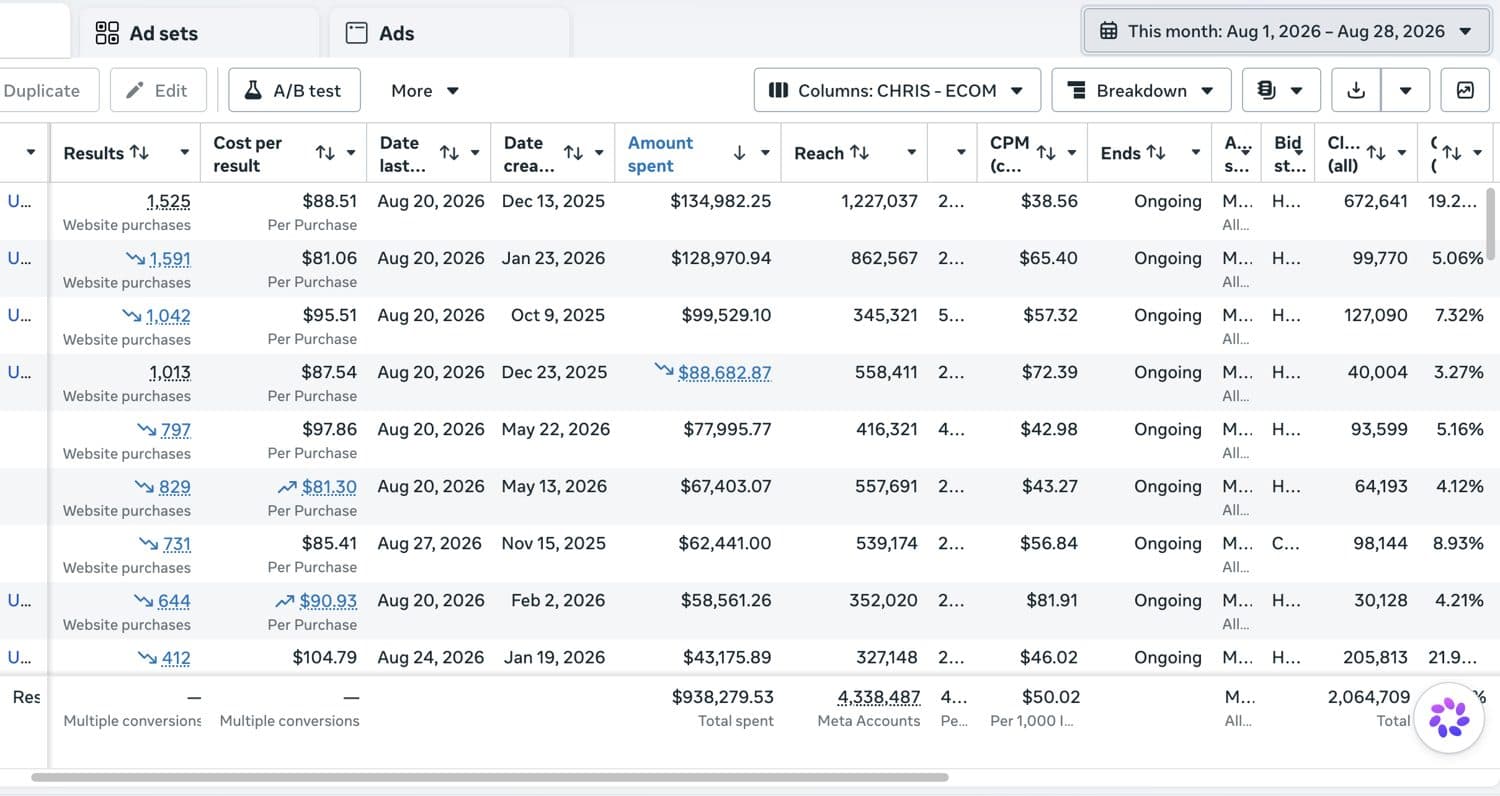
Task: Sort by CPM column arrows
Action: click(x=1046, y=152)
